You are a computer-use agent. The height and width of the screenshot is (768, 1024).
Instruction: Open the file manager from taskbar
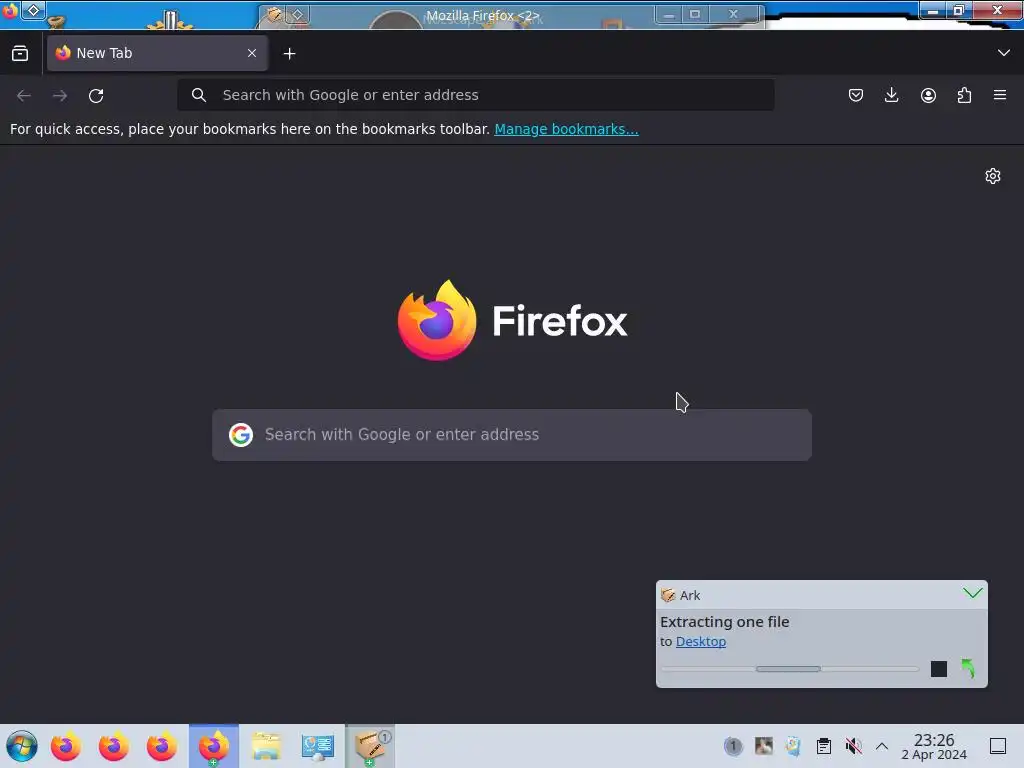266,746
